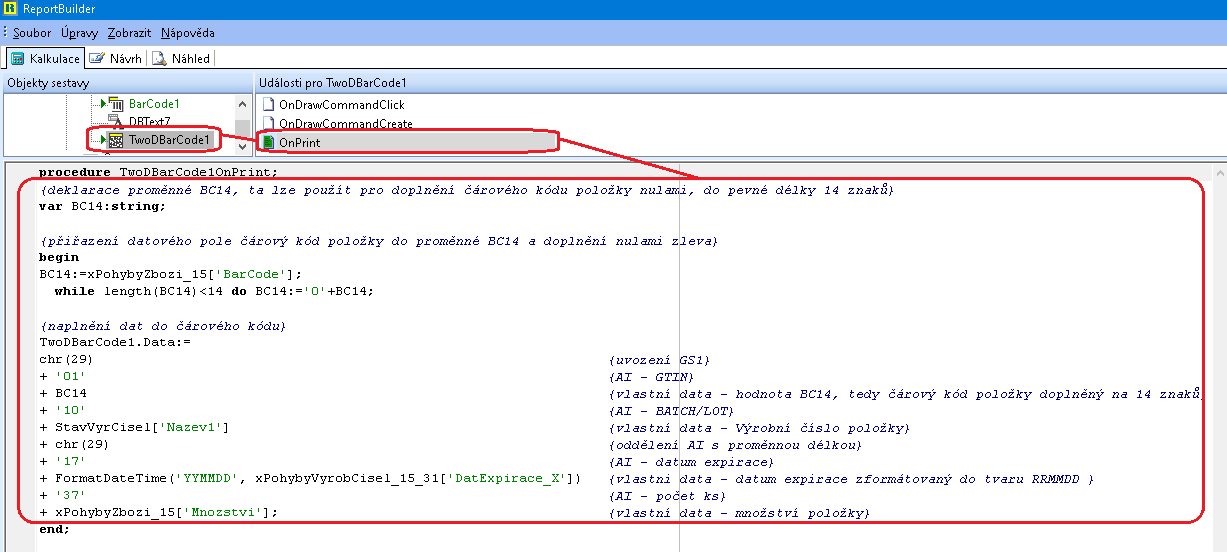This screenshot has height=552, width=1227.
Task: Open the Soubor menu
Action: (32, 33)
